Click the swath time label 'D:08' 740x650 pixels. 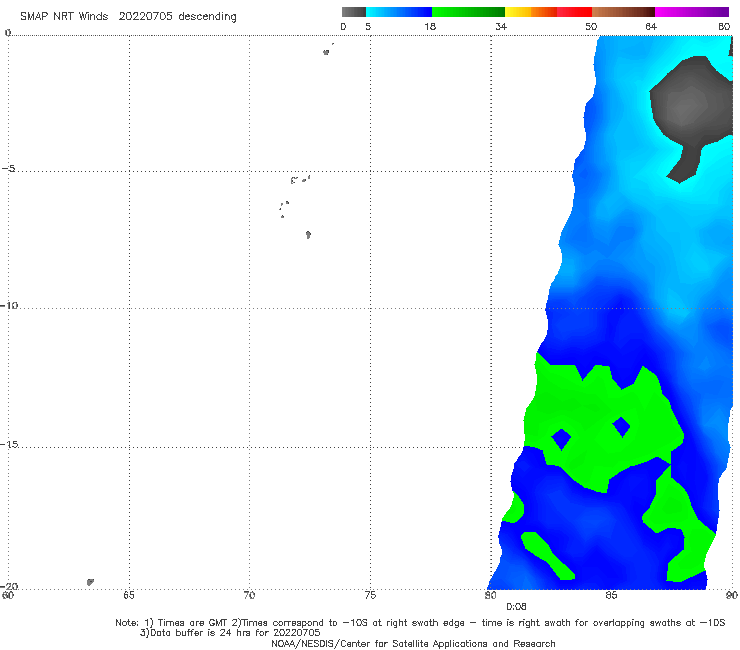(x=516, y=607)
